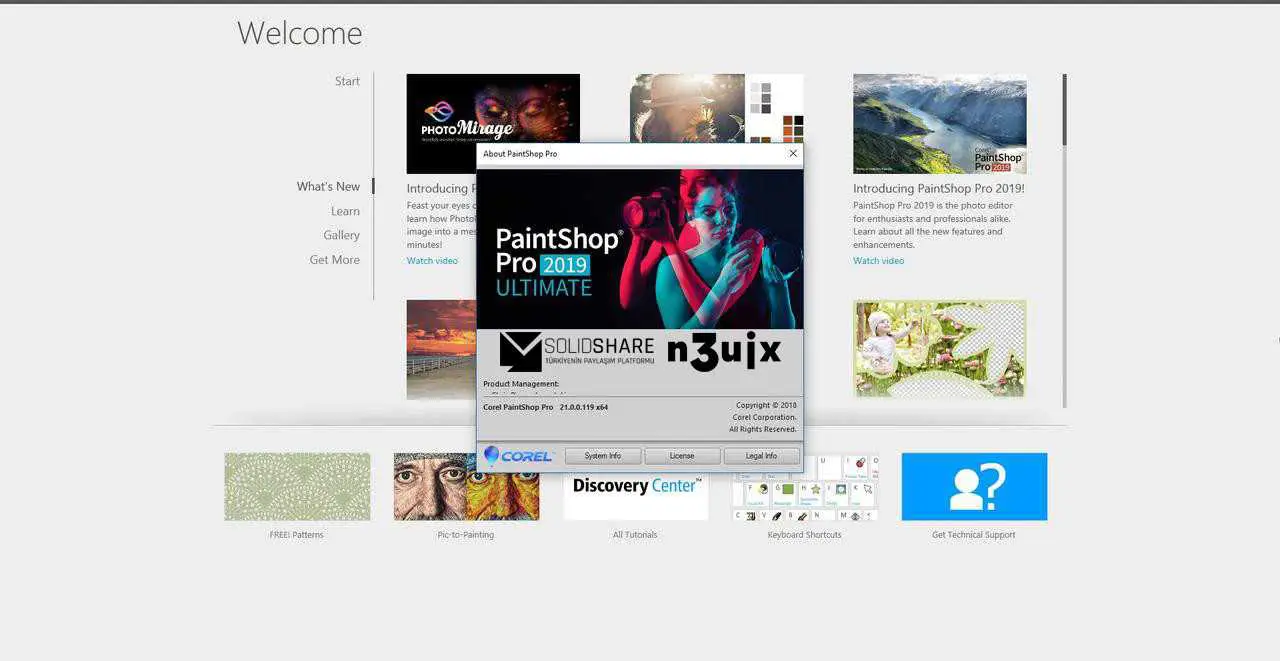
Task: Open the Learn section
Action: [345, 211]
